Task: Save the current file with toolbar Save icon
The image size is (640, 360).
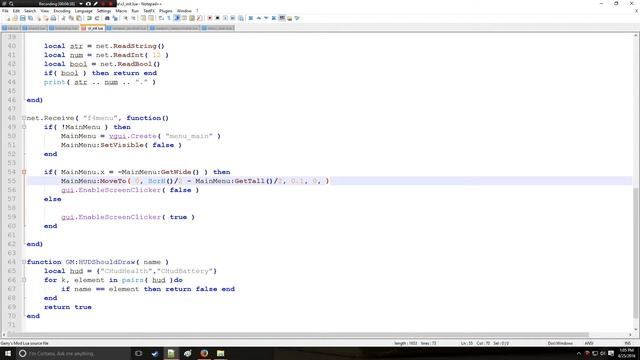Action: tap(22, 18)
